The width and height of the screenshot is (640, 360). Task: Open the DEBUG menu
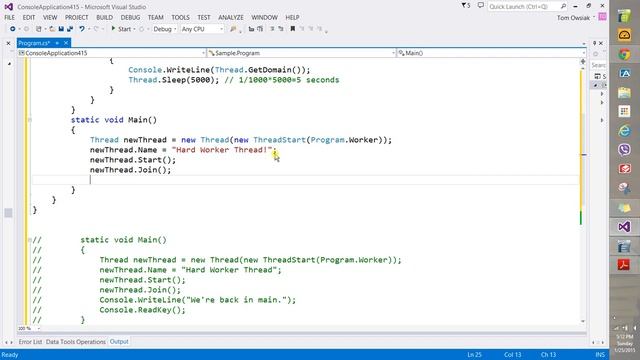130,17
